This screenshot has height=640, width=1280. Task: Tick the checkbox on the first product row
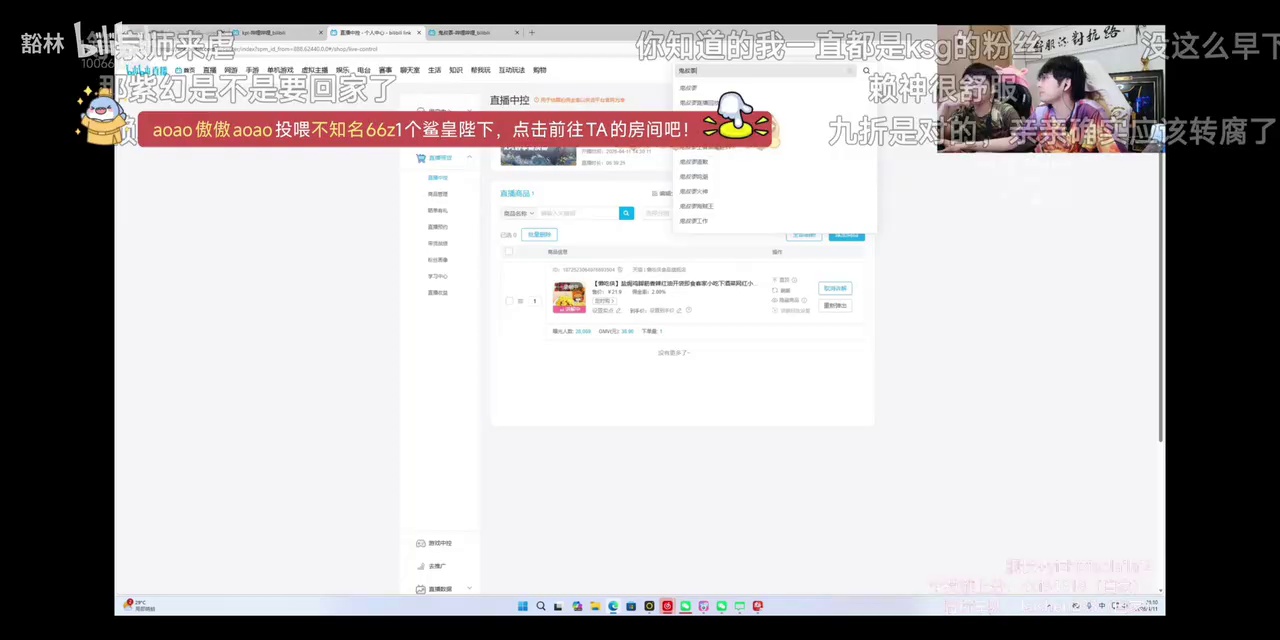pyautogui.click(x=509, y=301)
